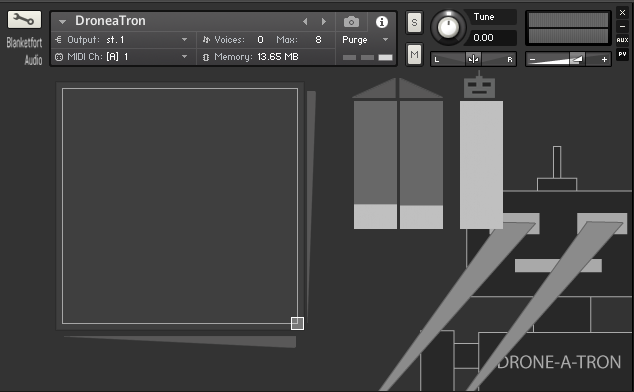
Task: Toggle the S solo button
Action: pyautogui.click(x=414, y=23)
